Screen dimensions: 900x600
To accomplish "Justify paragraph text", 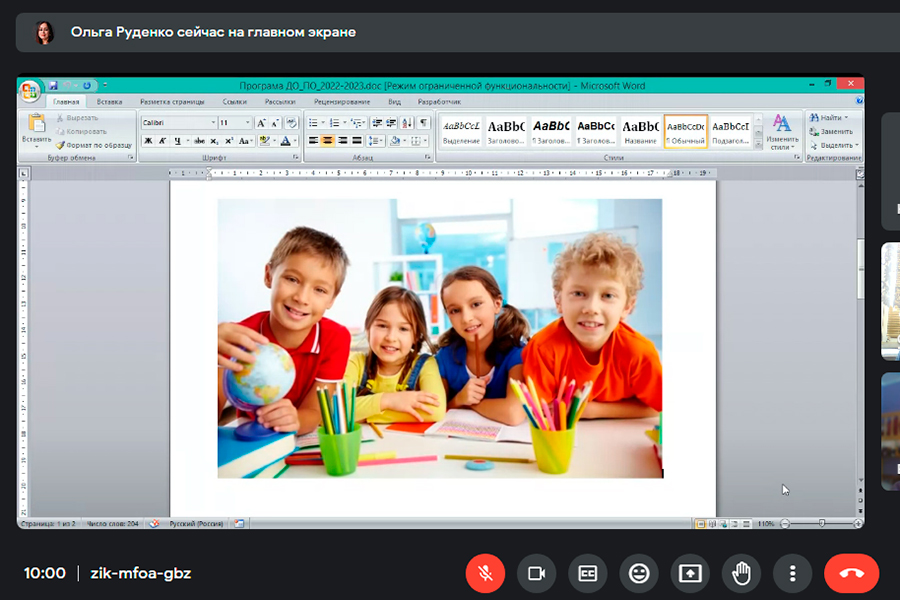I will [x=356, y=141].
